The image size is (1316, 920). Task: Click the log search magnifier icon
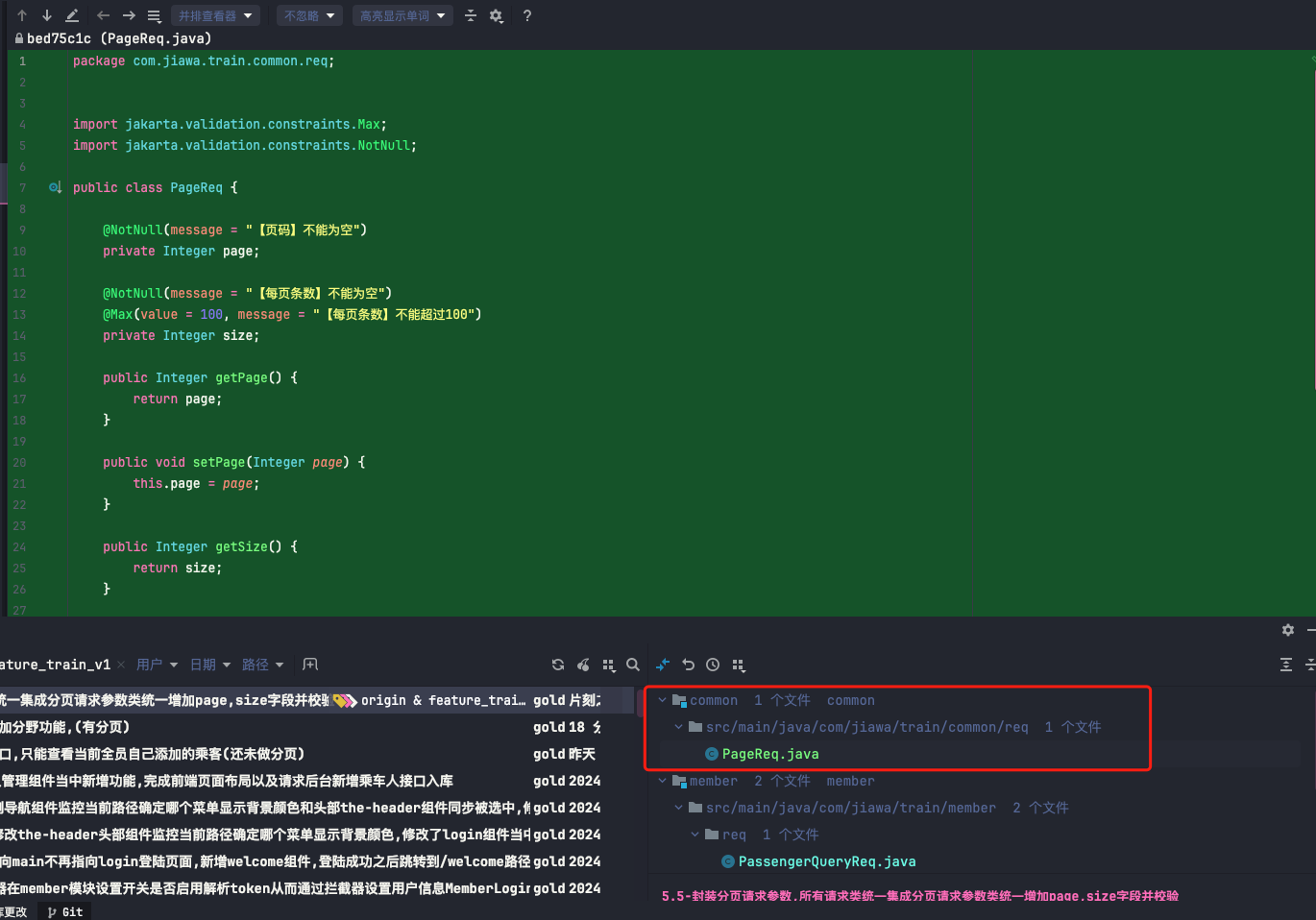coord(633,665)
